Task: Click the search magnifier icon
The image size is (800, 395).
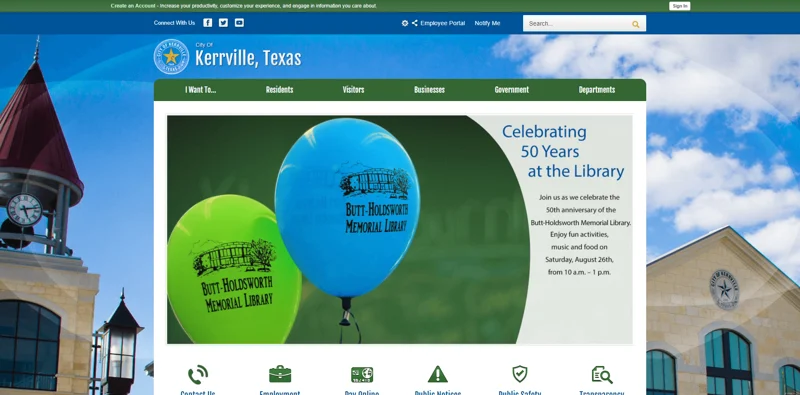Action: tap(636, 24)
